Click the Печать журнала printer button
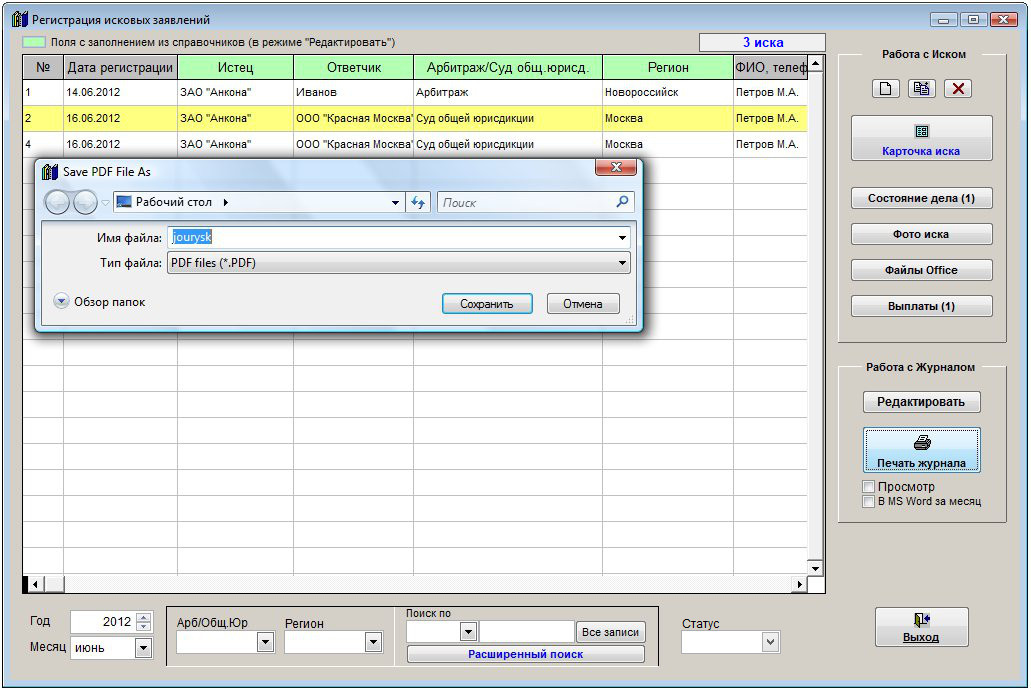1031x690 pixels. (x=921, y=450)
